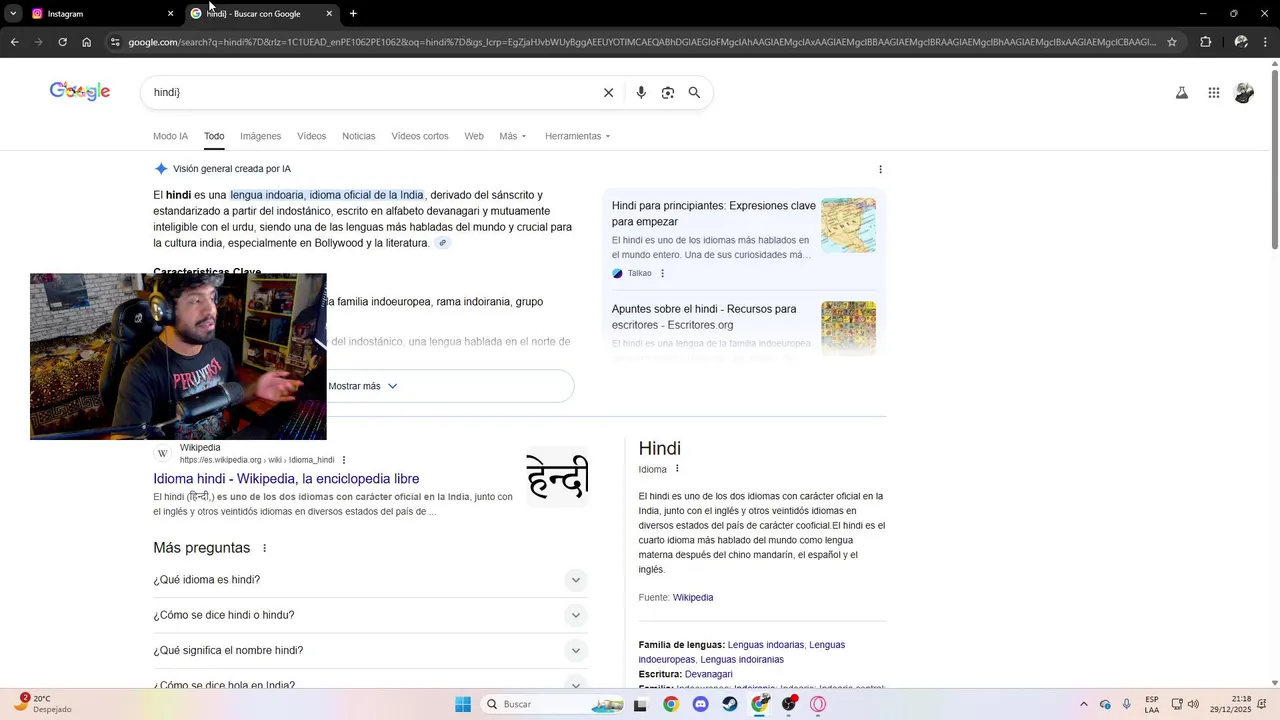The image size is (1280, 720).
Task: Open the Google apps grid
Action: tap(1213, 93)
